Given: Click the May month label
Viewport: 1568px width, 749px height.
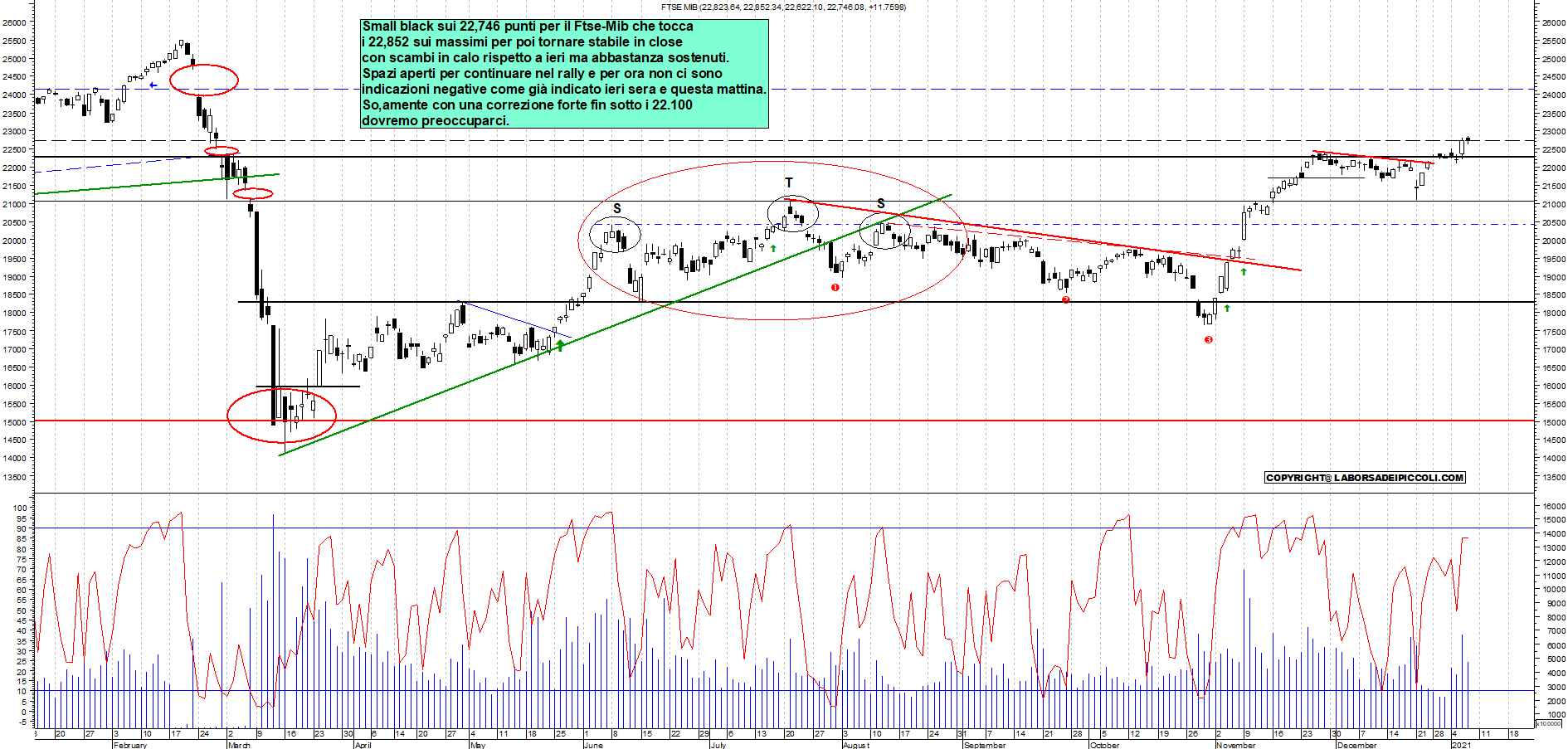Looking at the screenshot, I should (477, 745).
